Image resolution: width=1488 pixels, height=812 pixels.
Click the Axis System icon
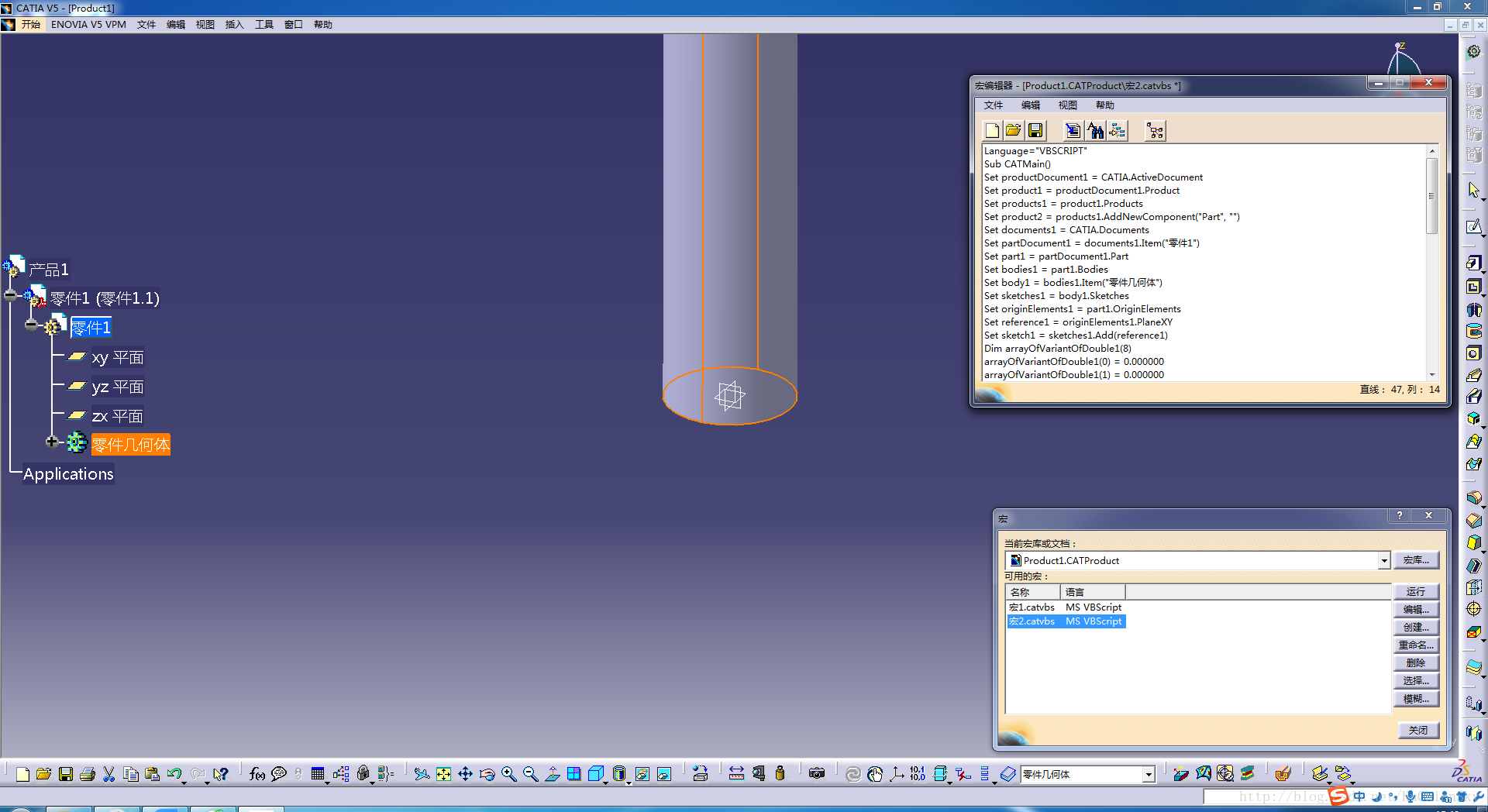[x=897, y=774]
